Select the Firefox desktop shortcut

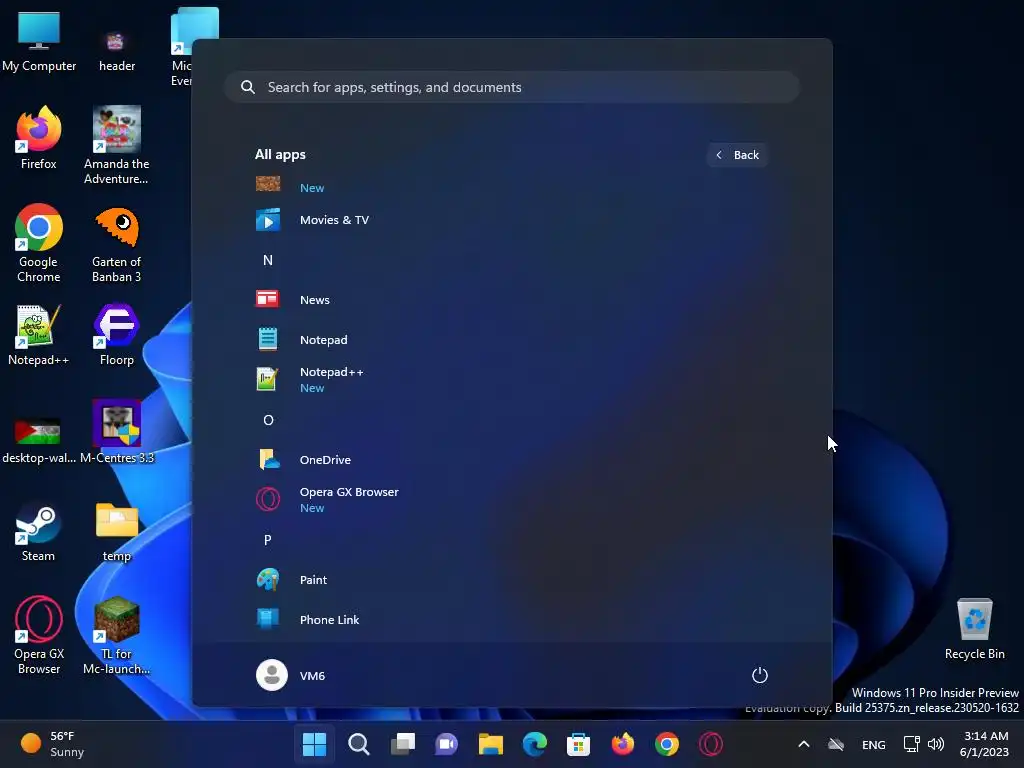(x=39, y=138)
